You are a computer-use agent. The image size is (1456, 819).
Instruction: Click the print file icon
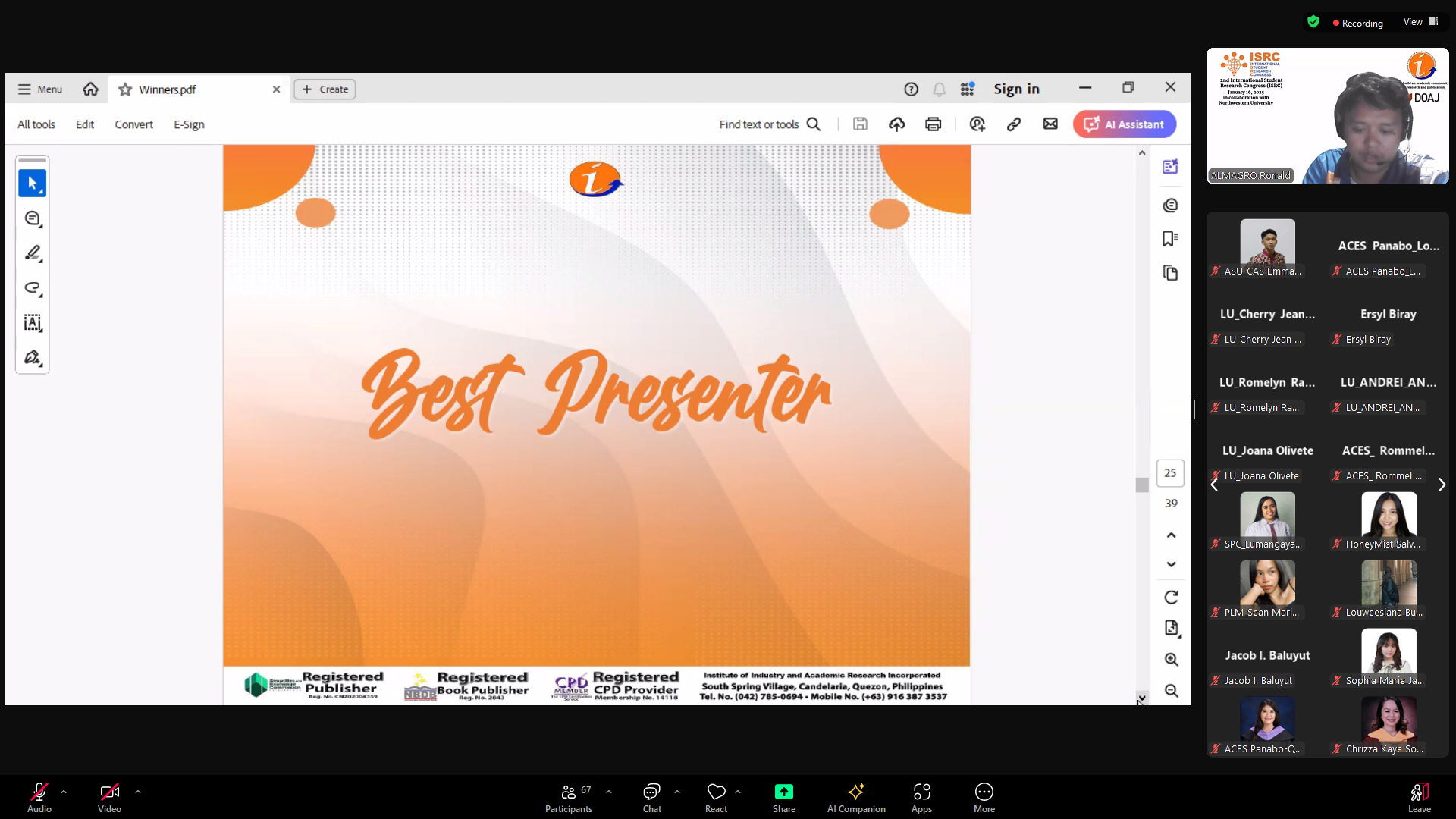tap(933, 124)
